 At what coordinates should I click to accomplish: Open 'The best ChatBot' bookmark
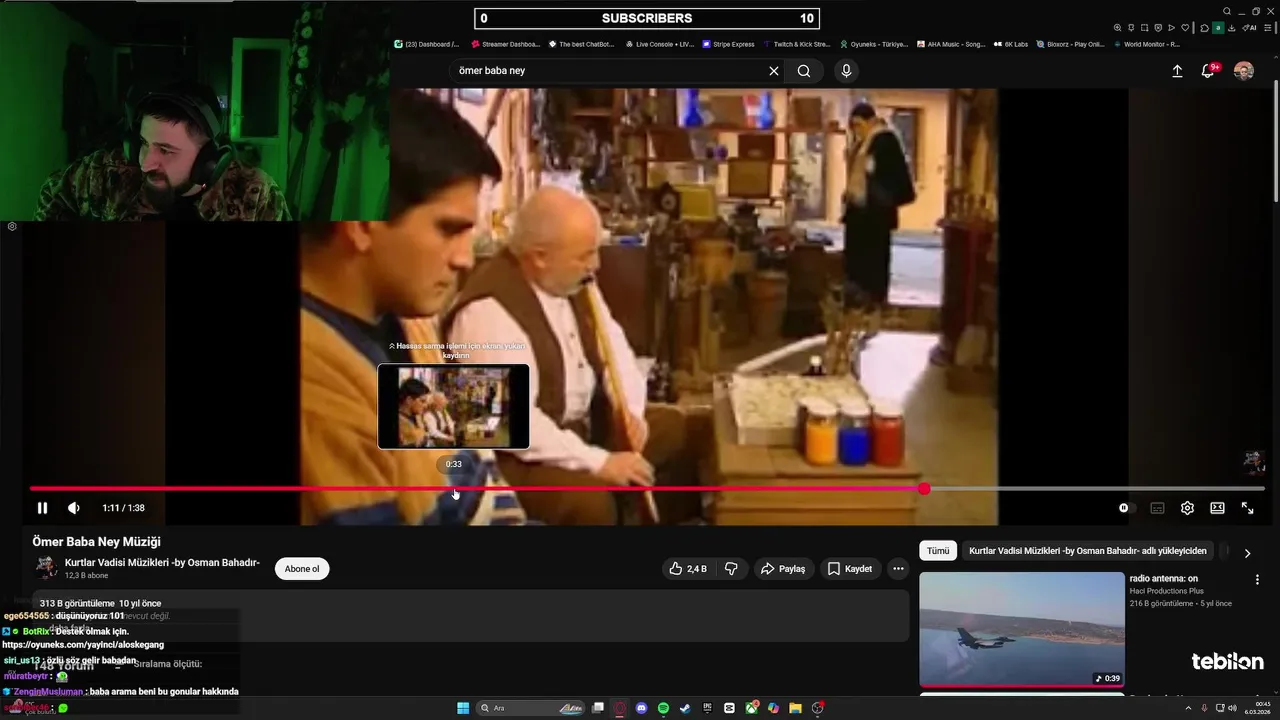pos(581,44)
